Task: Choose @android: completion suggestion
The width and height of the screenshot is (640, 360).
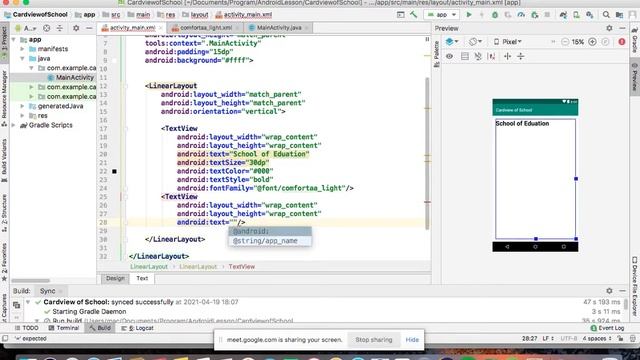Action: tap(270, 231)
